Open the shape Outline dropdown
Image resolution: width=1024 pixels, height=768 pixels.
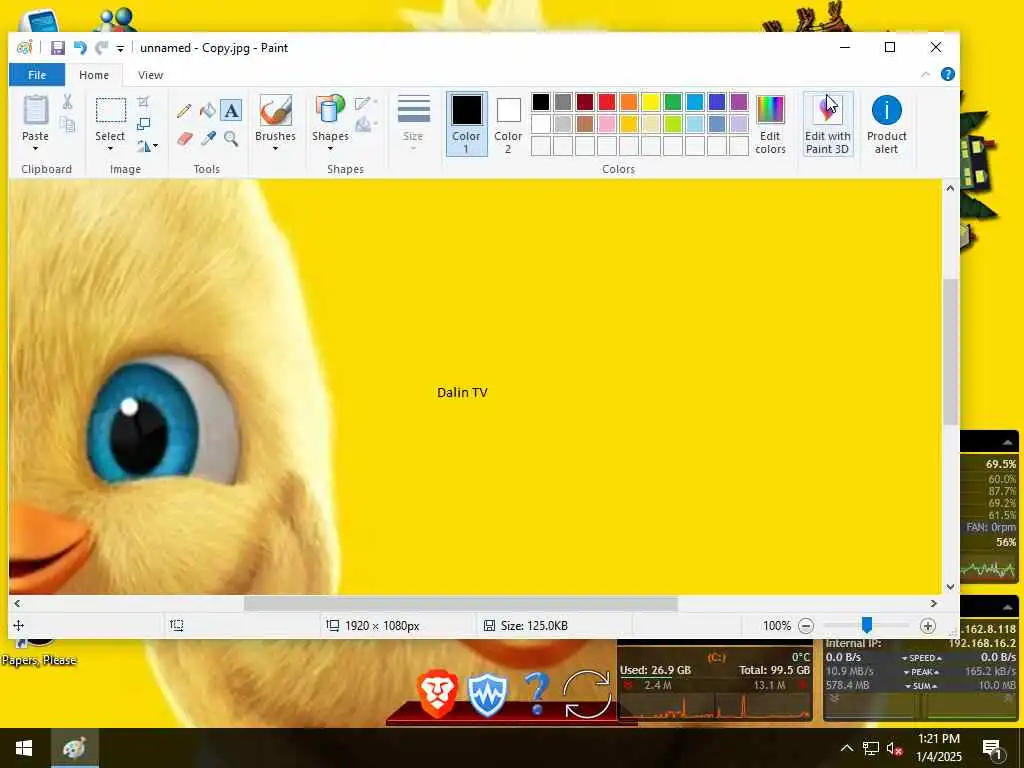pos(366,103)
